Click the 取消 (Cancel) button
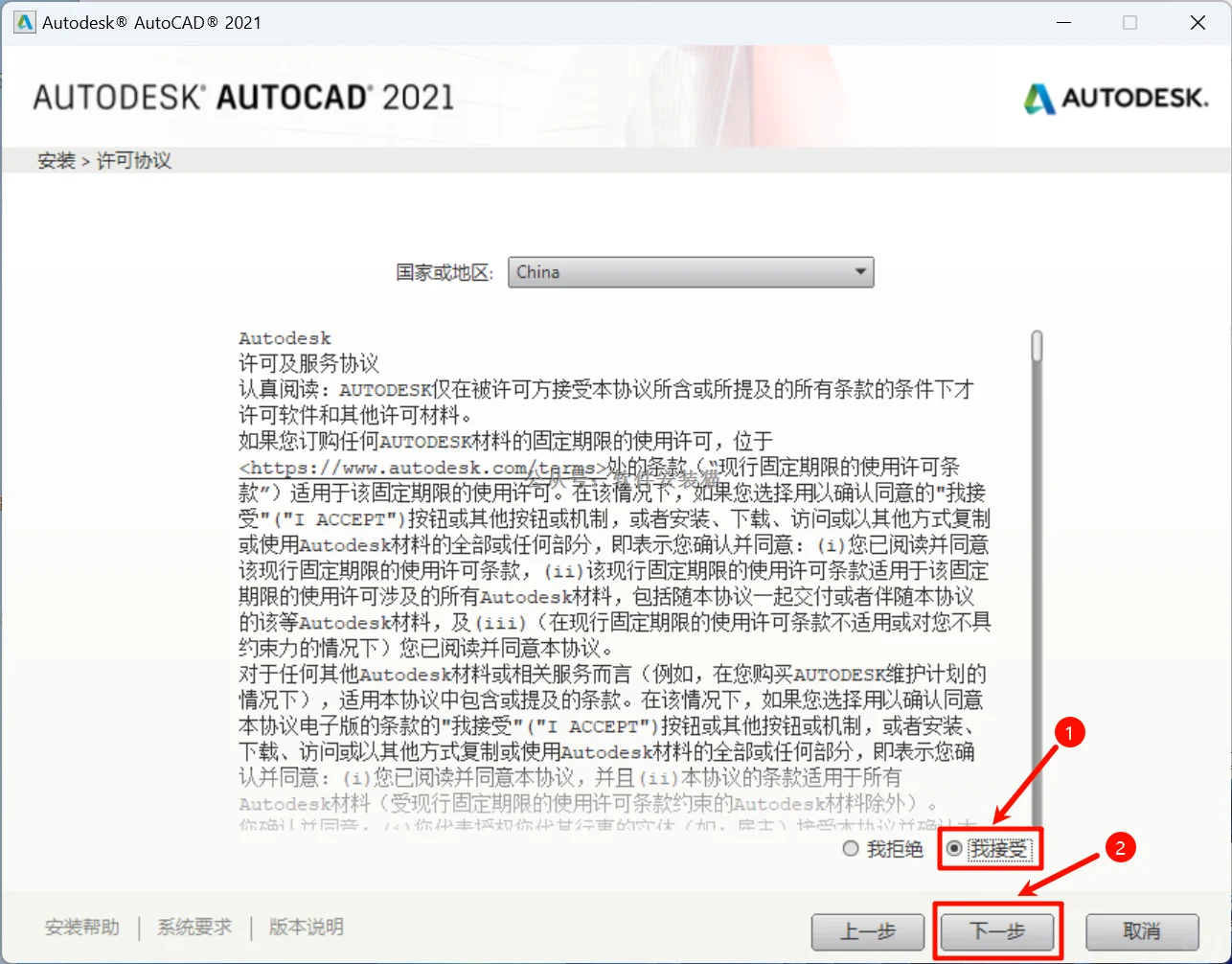The image size is (1232, 964). pyautogui.click(x=1142, y=930)
